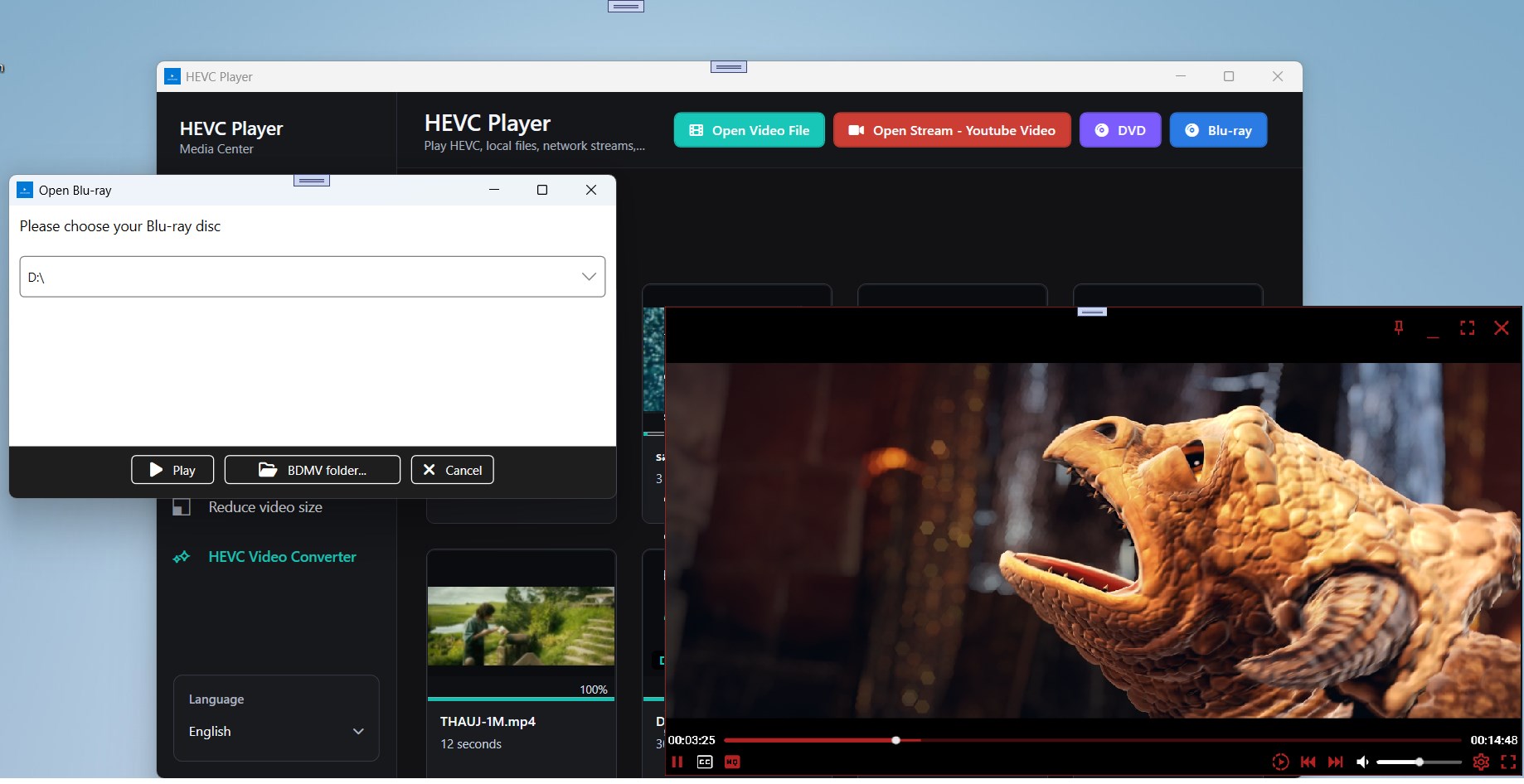The image size is (1524, 784).
Task: Toggle the HQ quality button
Action: [x=732, y=762]
